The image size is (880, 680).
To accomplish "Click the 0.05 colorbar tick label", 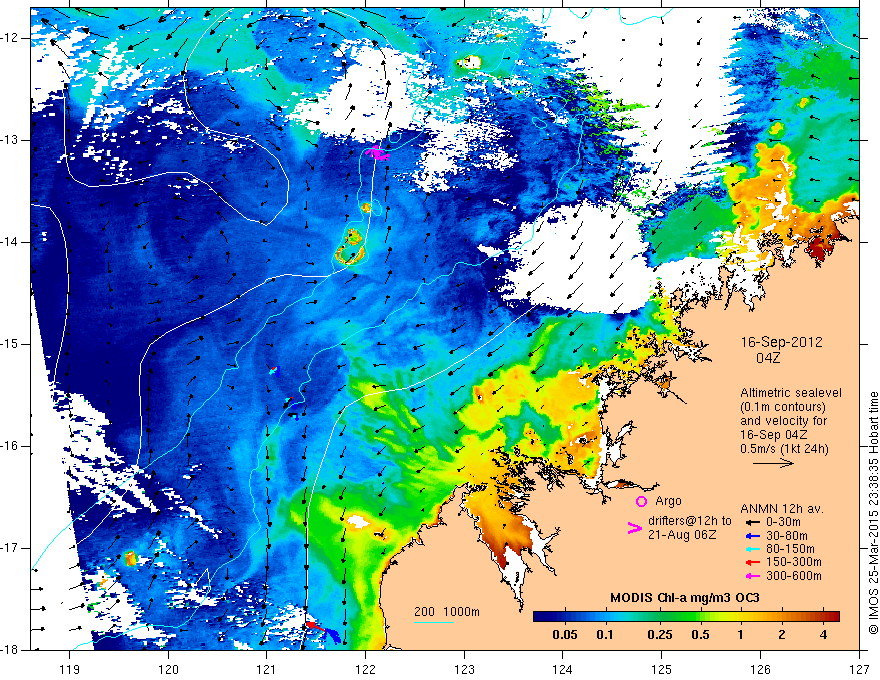I will [565, 635].
